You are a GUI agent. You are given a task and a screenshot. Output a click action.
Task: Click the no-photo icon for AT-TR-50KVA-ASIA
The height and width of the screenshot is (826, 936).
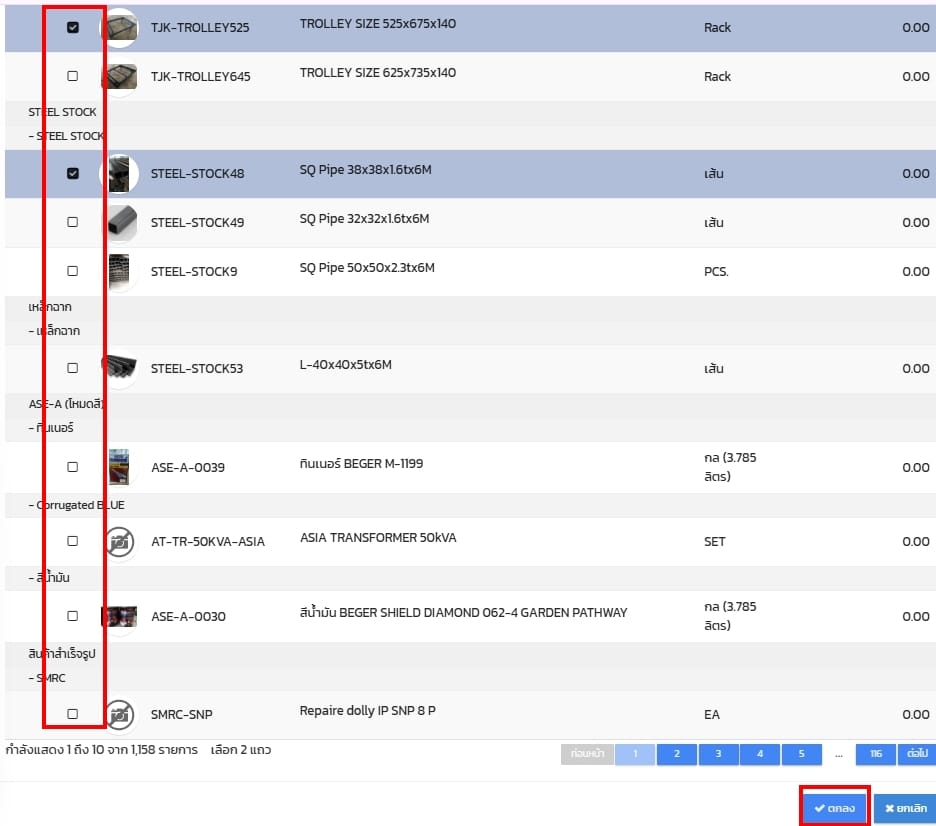[x=120, y=542]
